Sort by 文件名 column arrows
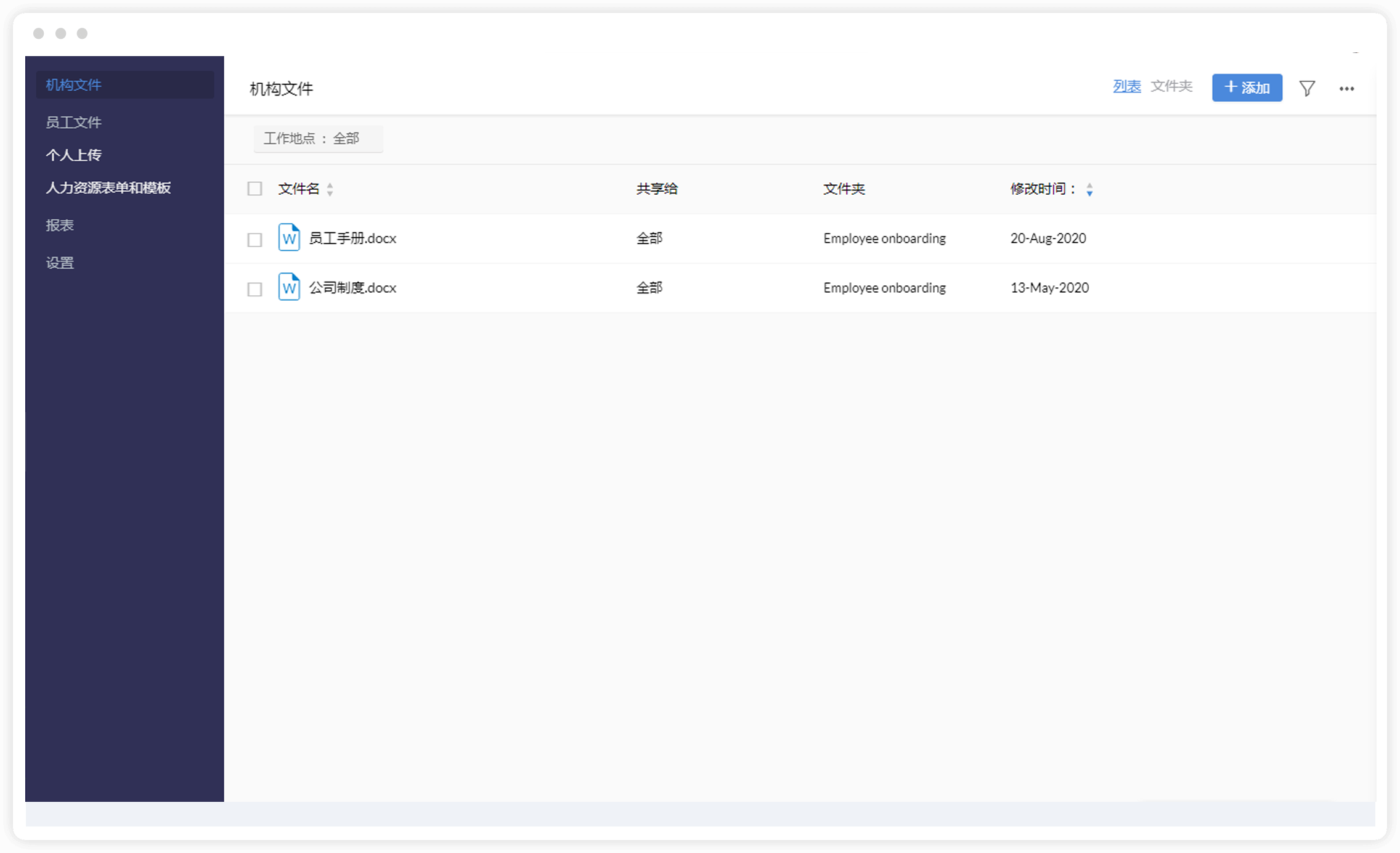1400x853 pixels. point(330,189)
